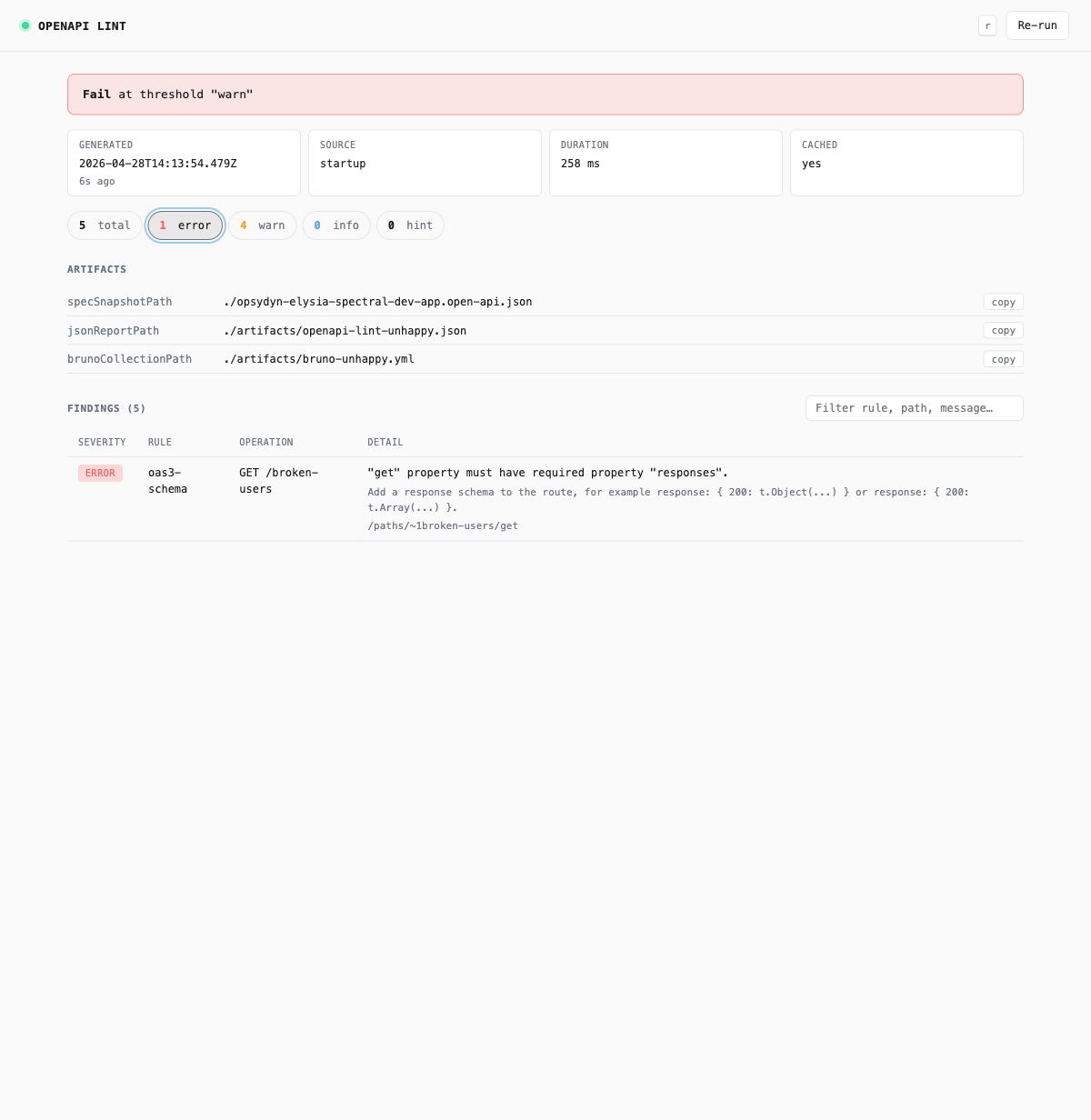Toggle the '0 hint' severity filter
Viewport: 1091px width, 1120px height.
(x=410, y=225)
